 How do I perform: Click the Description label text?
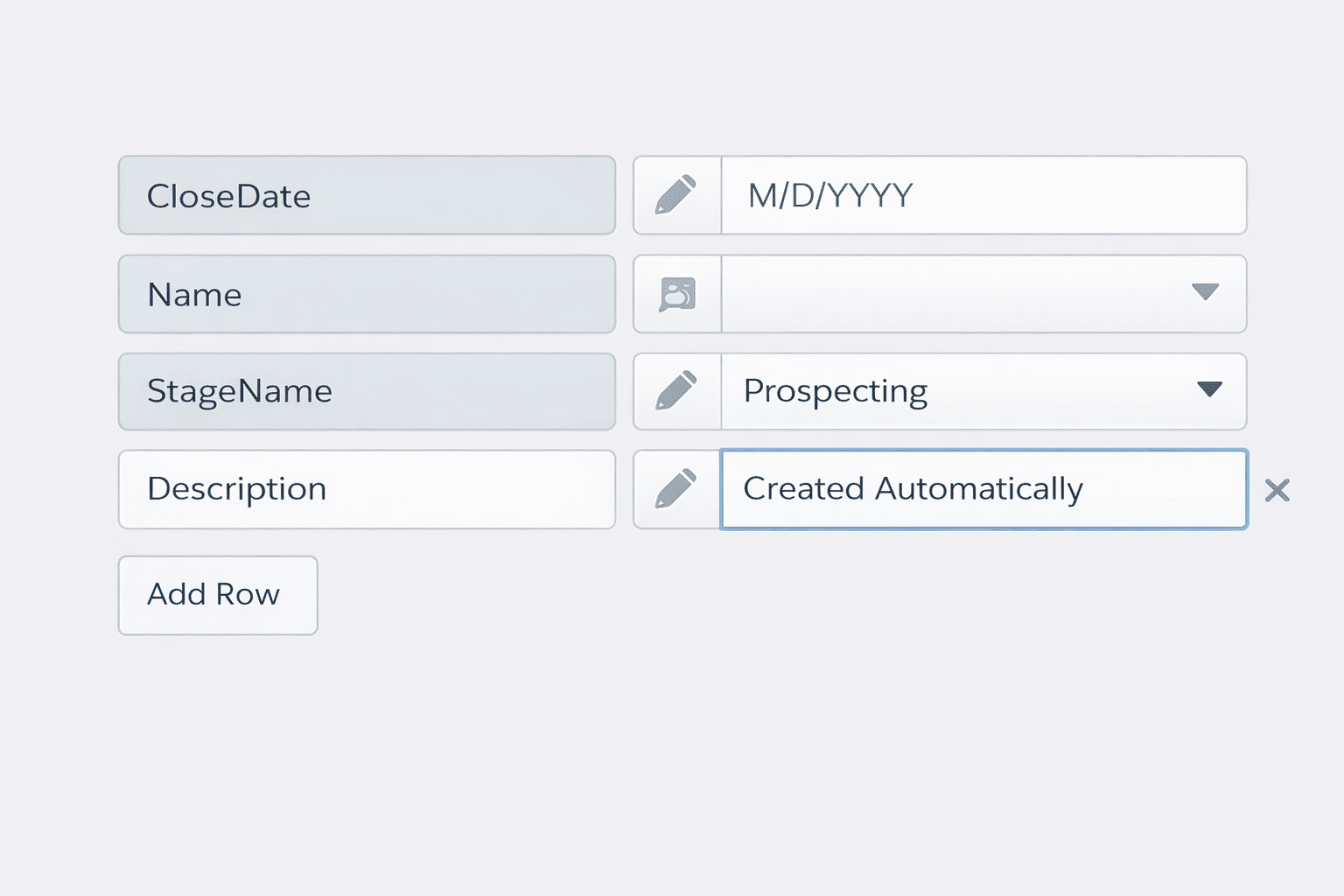coord(236,489)
